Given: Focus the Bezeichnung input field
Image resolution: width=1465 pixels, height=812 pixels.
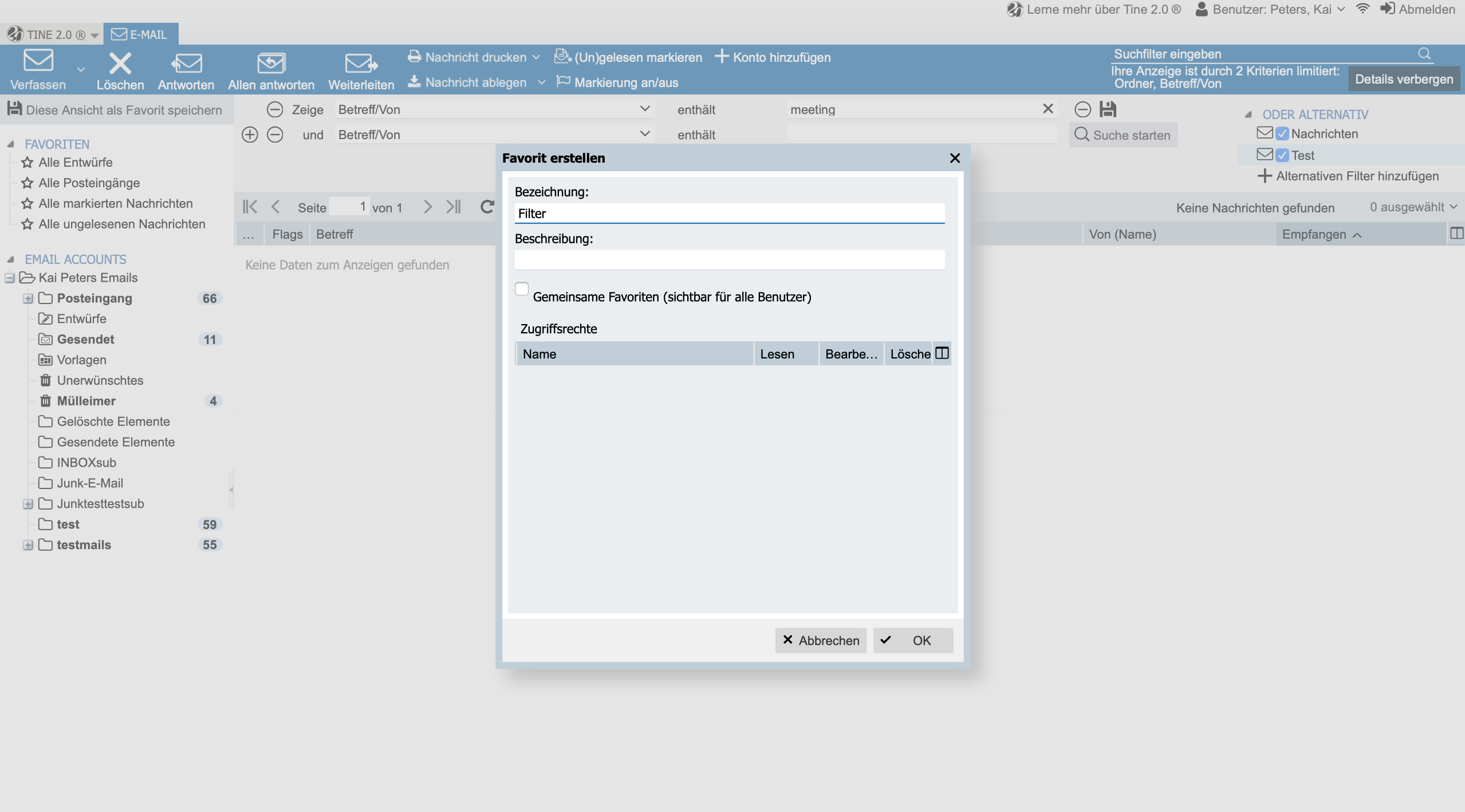Looking at the screenshot, I should [729, 214].
